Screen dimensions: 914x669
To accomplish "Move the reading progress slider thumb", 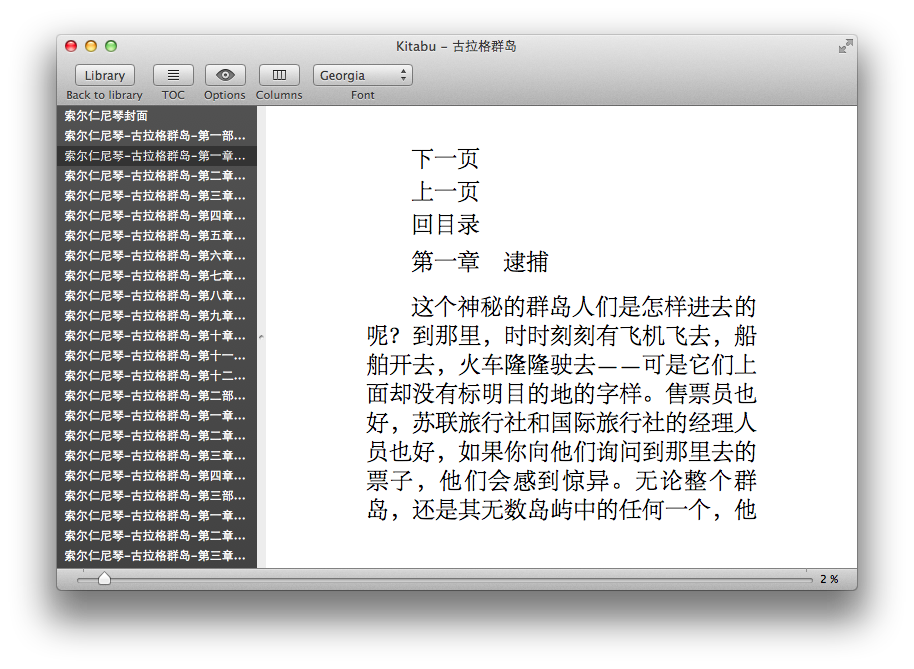I will 104,578.
